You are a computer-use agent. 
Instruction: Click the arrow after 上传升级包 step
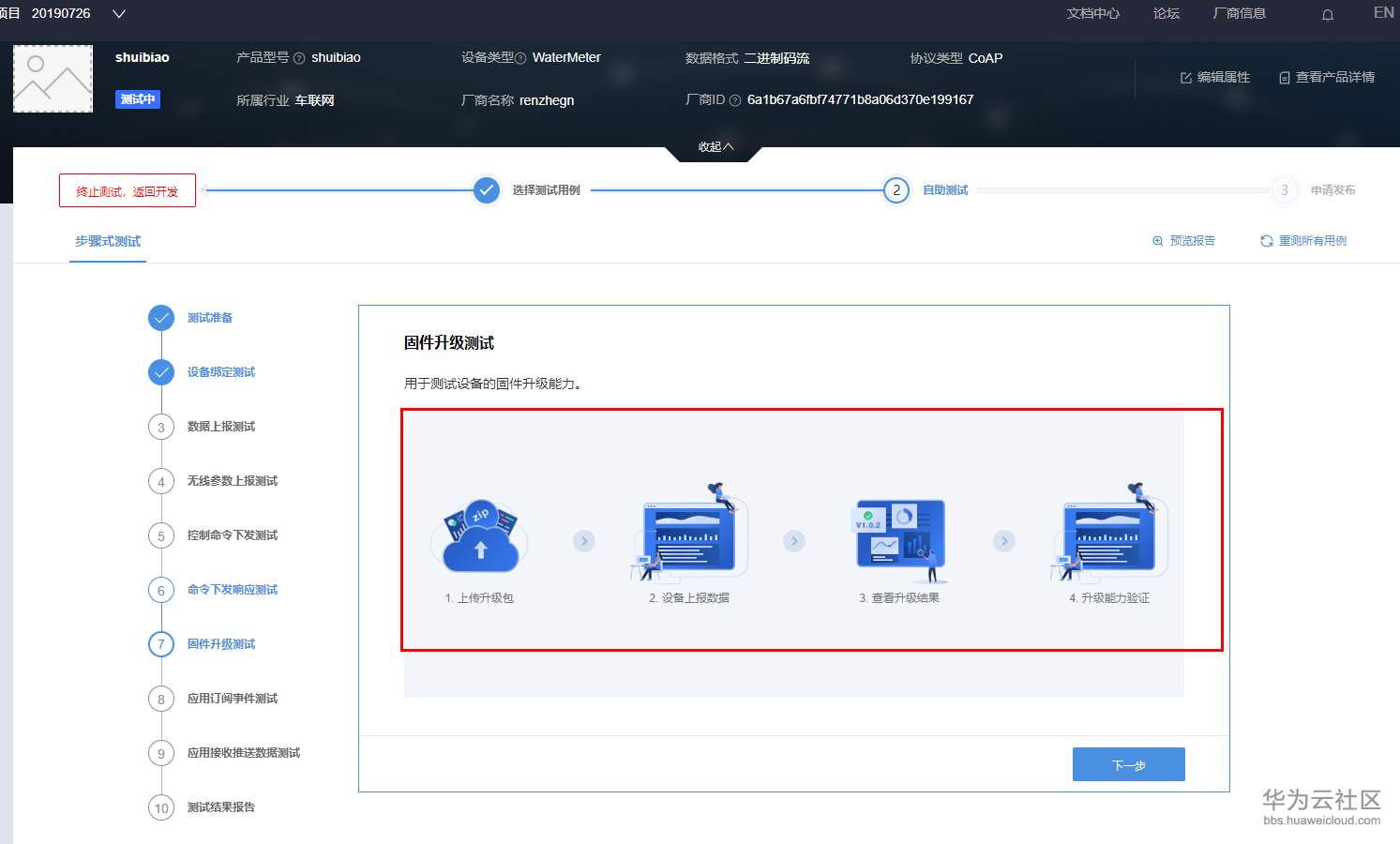(x=584, y=541)
